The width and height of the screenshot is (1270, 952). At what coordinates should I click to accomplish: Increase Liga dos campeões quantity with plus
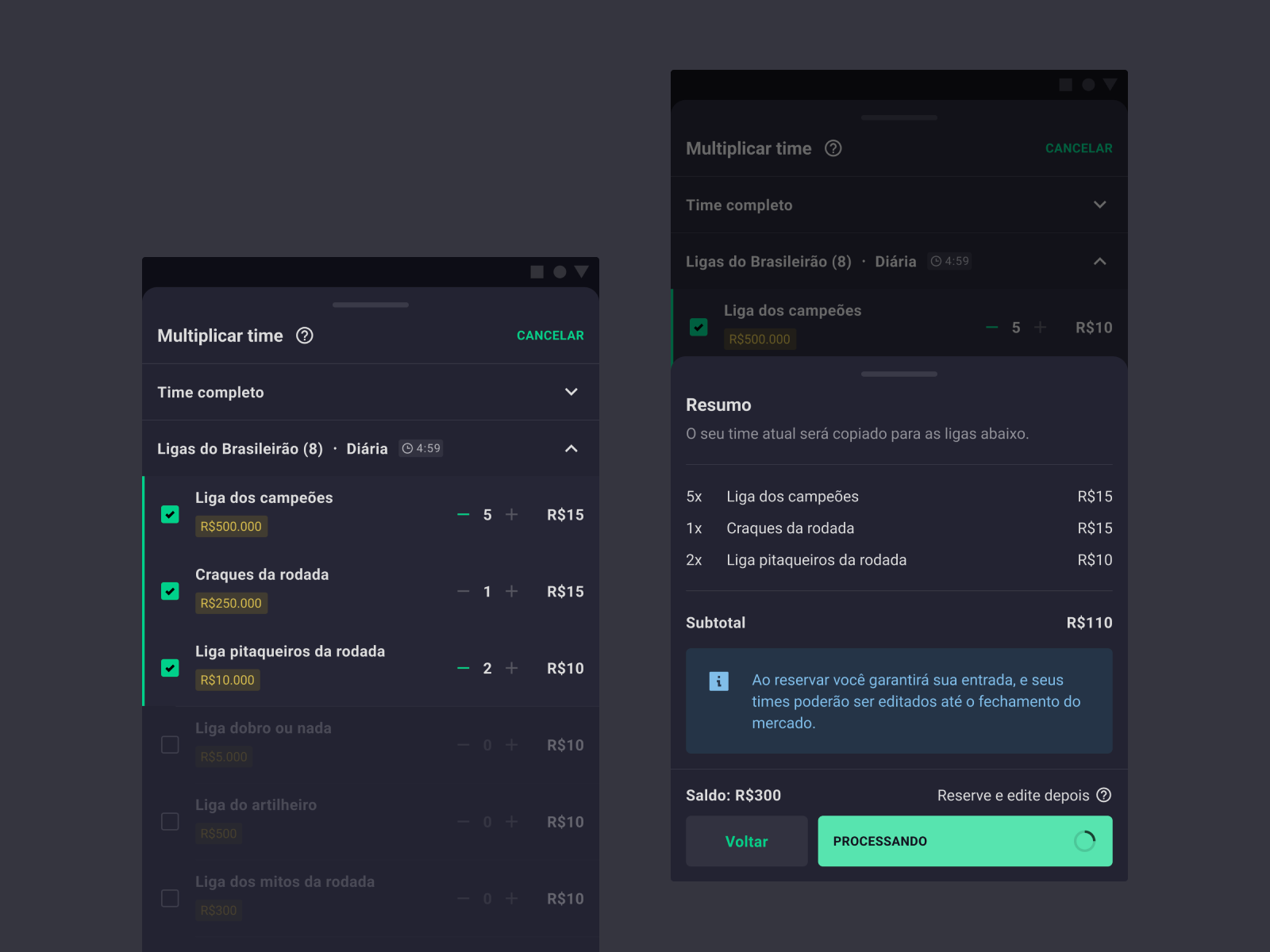512,515
